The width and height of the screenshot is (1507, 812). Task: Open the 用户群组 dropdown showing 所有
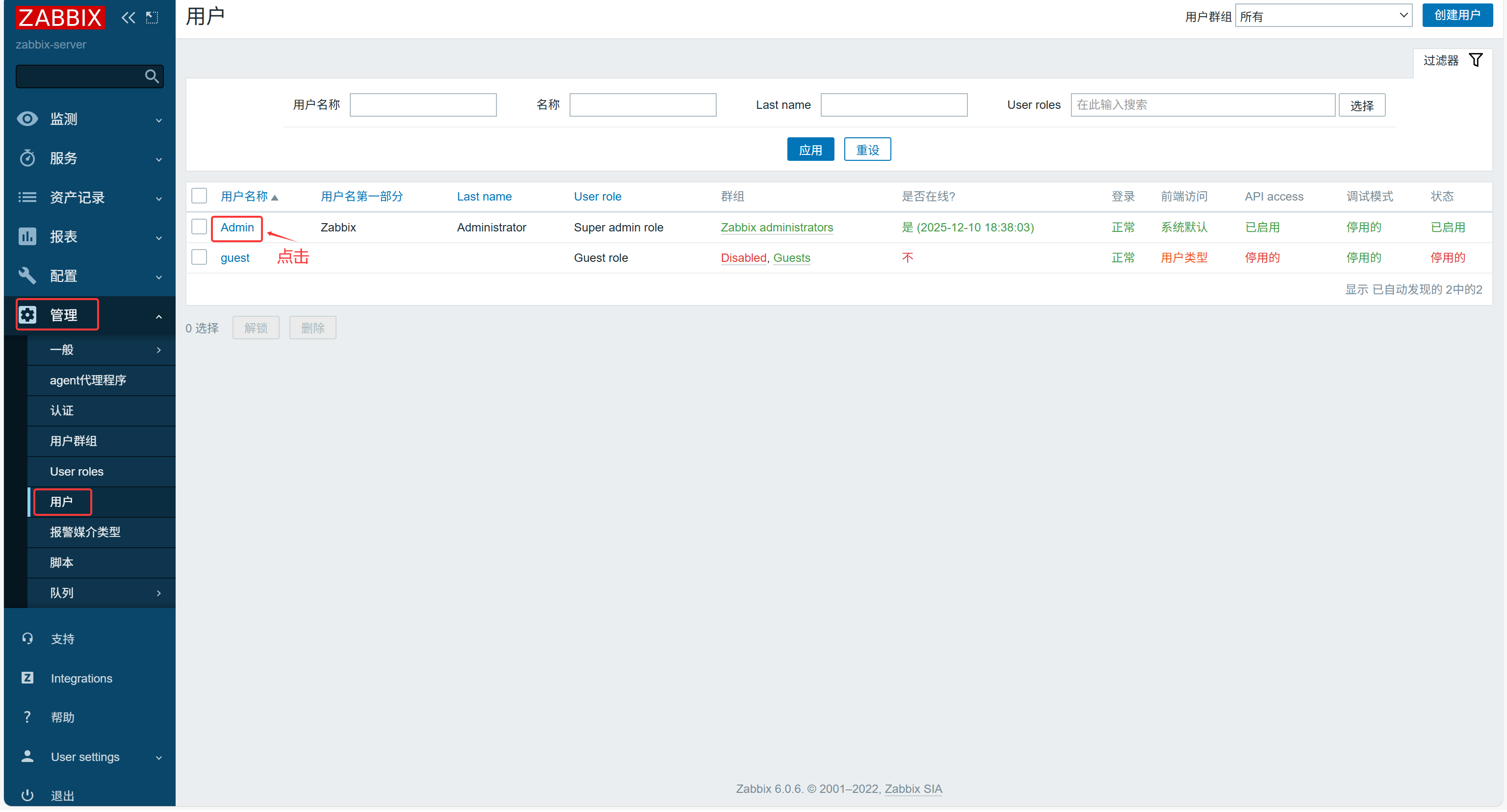[1324, 16]
